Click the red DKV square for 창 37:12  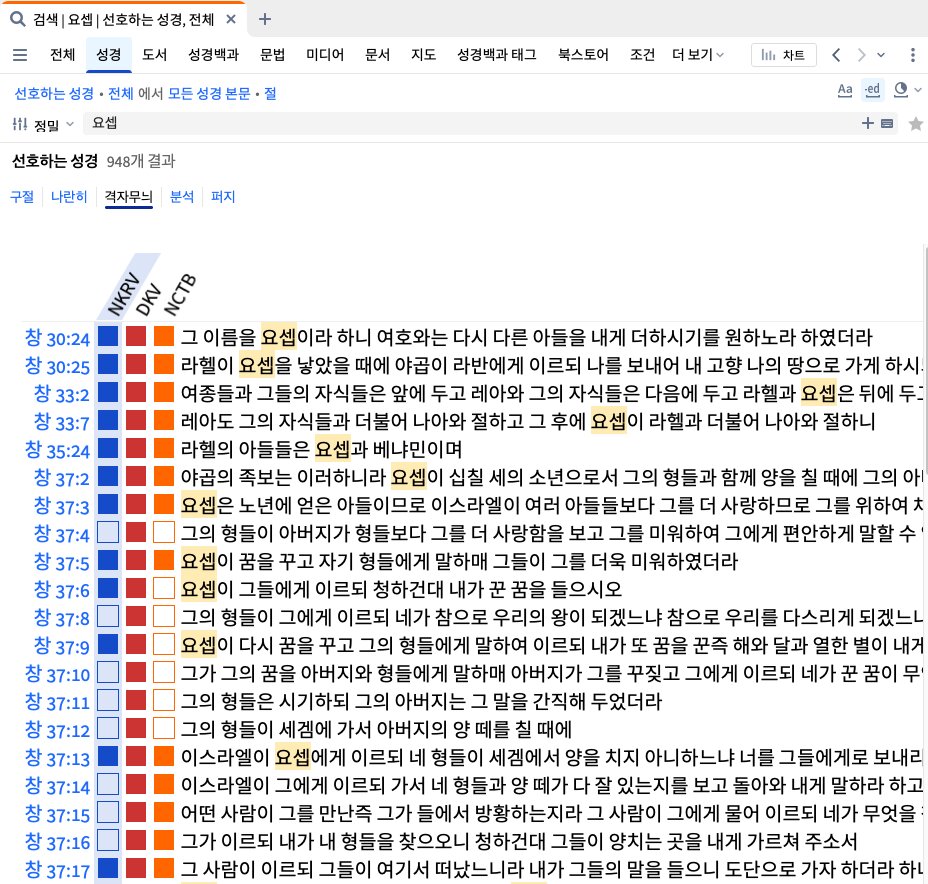[136, 728]
